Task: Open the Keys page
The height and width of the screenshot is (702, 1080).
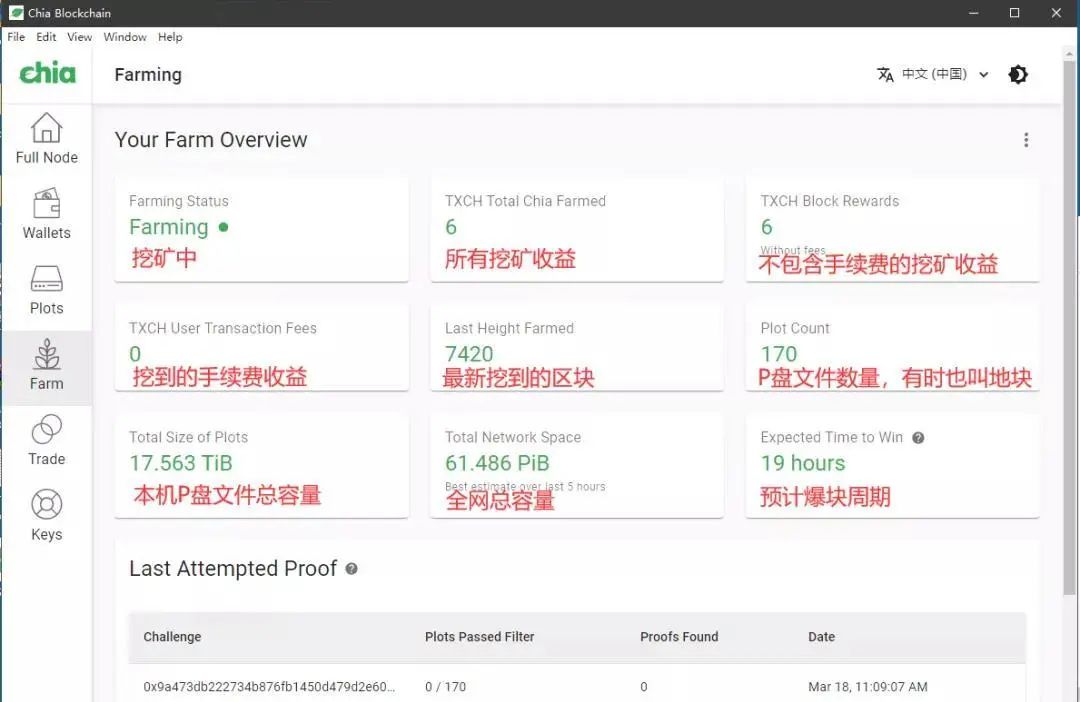Action: tap(46, 515)
